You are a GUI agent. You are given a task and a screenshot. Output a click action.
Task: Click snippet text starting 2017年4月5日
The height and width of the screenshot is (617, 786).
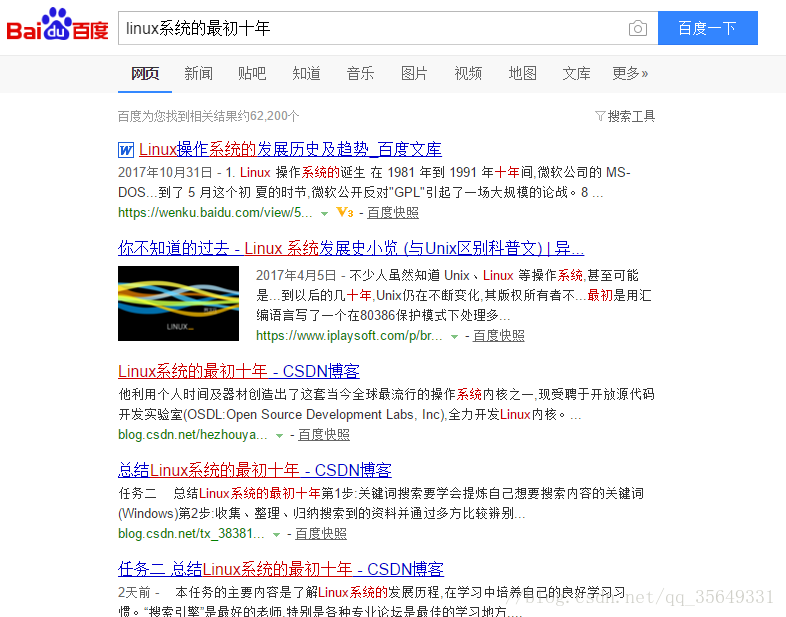click(x=454, y=295)
